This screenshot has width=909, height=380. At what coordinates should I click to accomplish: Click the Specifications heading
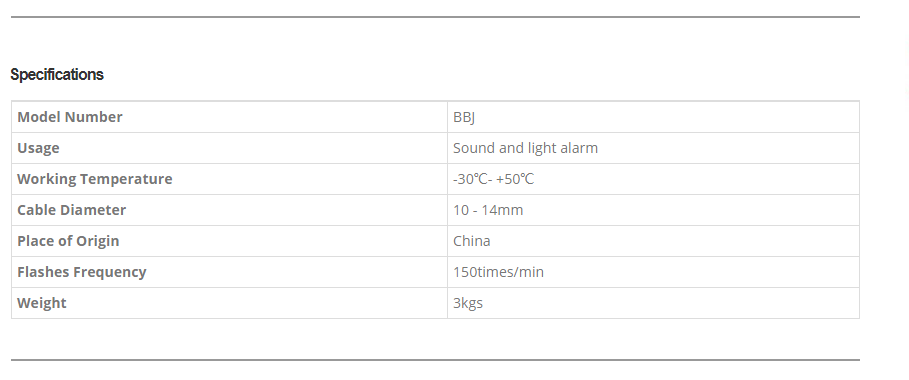tap(57, 74)
